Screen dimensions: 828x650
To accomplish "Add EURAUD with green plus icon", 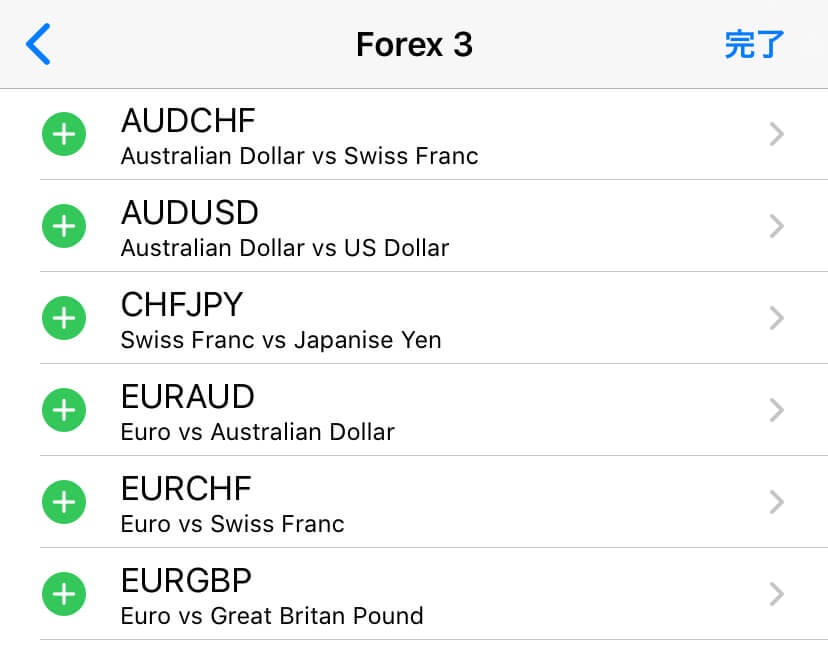I will coord(64,410).
